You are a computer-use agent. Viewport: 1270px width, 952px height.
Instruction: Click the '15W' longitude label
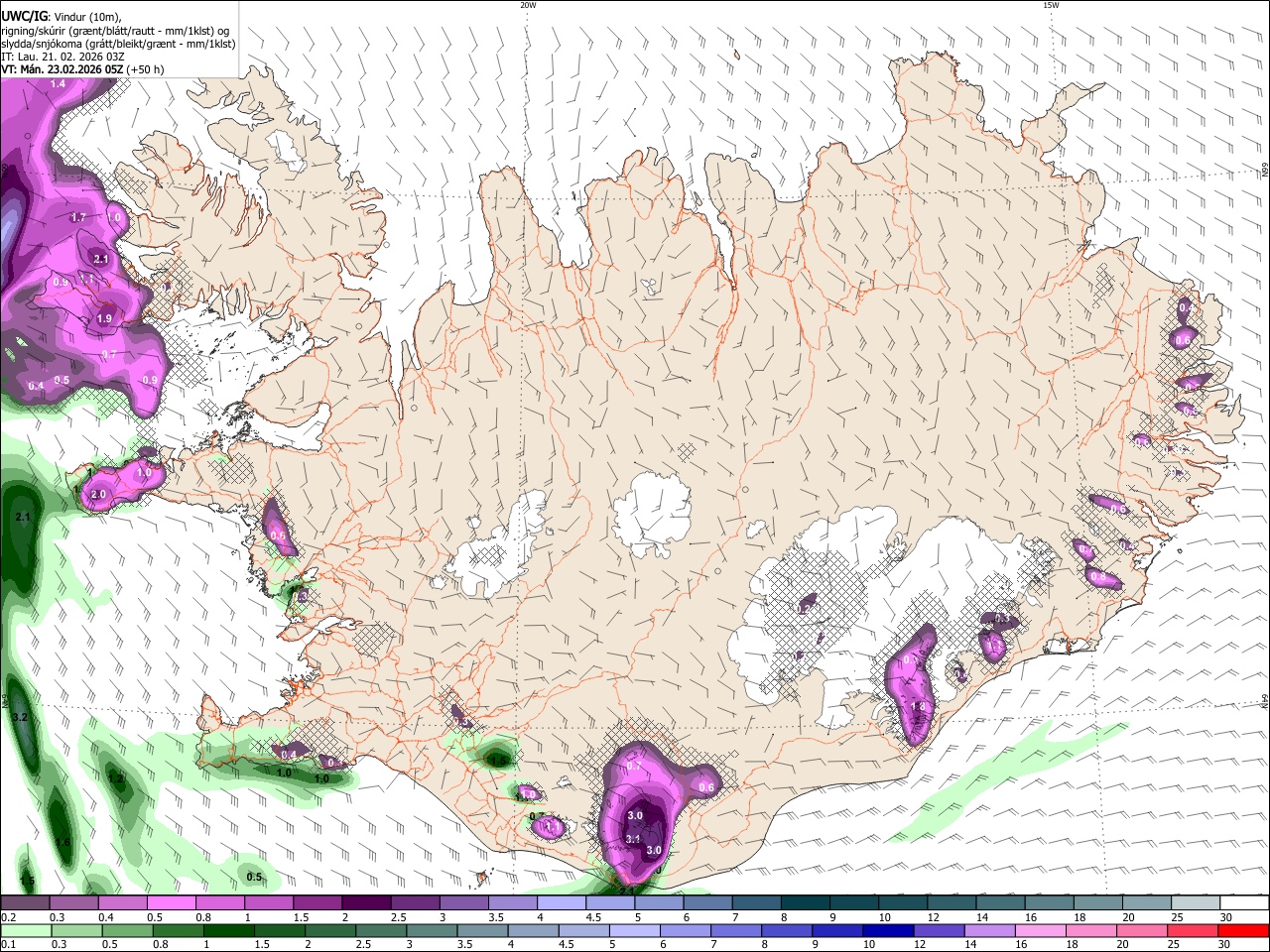click(1051, 5)
